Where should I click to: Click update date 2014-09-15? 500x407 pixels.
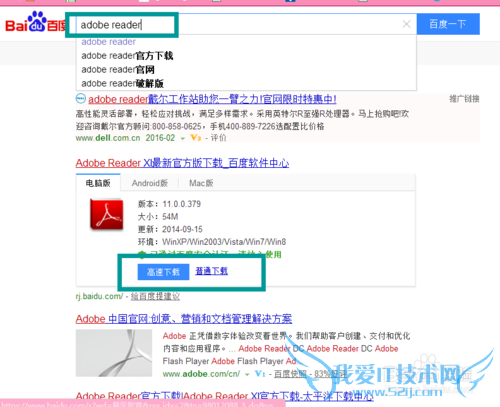(182, 229)
